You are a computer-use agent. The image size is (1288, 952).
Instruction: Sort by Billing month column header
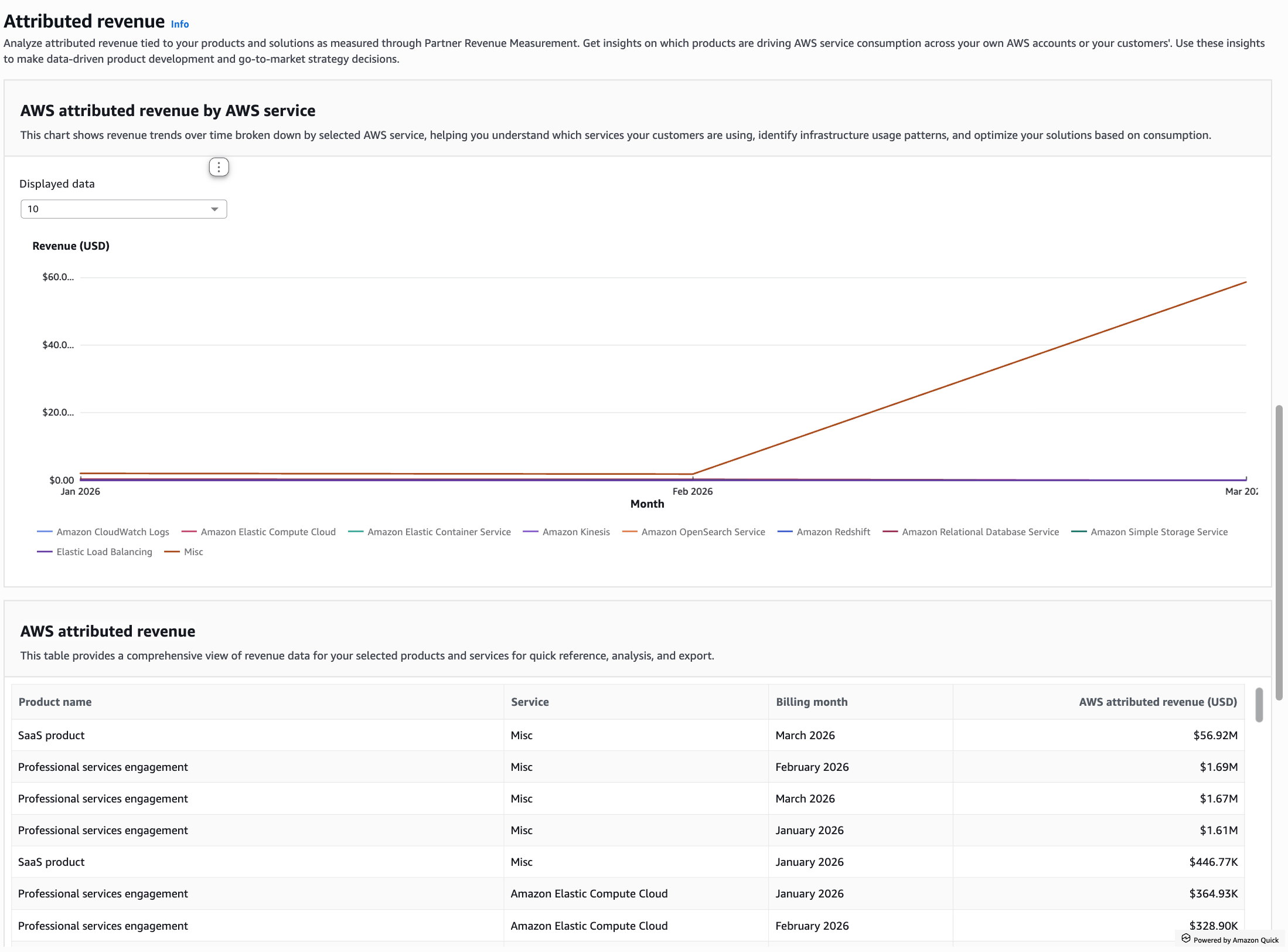(x=812, y=702)
